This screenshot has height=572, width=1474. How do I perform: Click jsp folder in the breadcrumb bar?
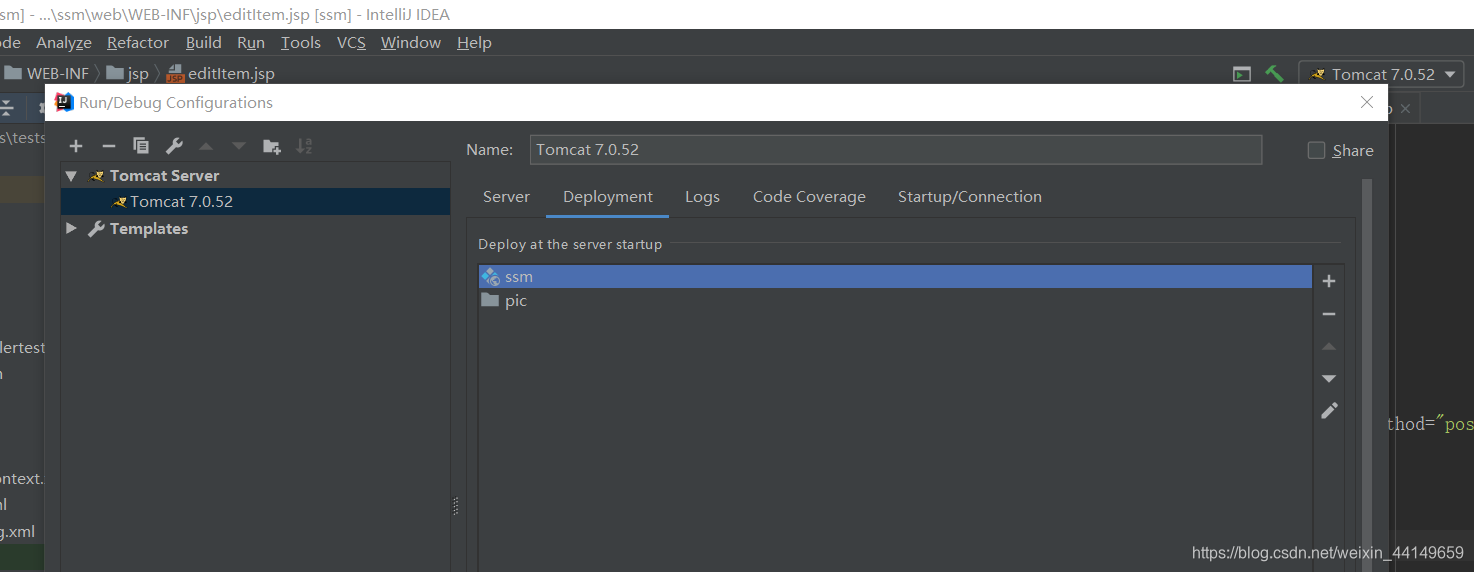tap(127, 73)
